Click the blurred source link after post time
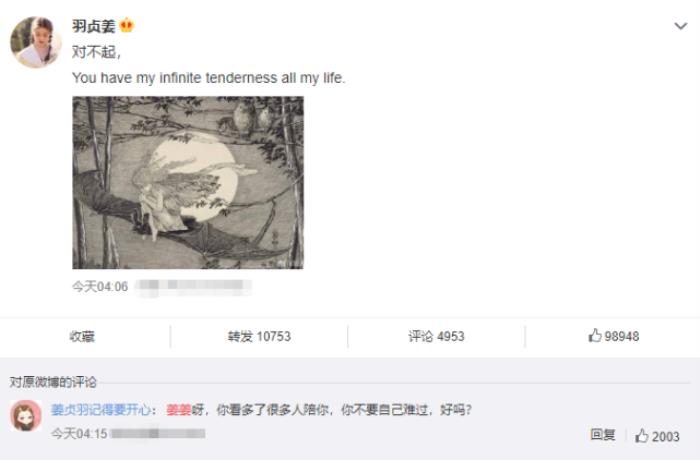The image size is (700, 460). [x=193, y=287]
